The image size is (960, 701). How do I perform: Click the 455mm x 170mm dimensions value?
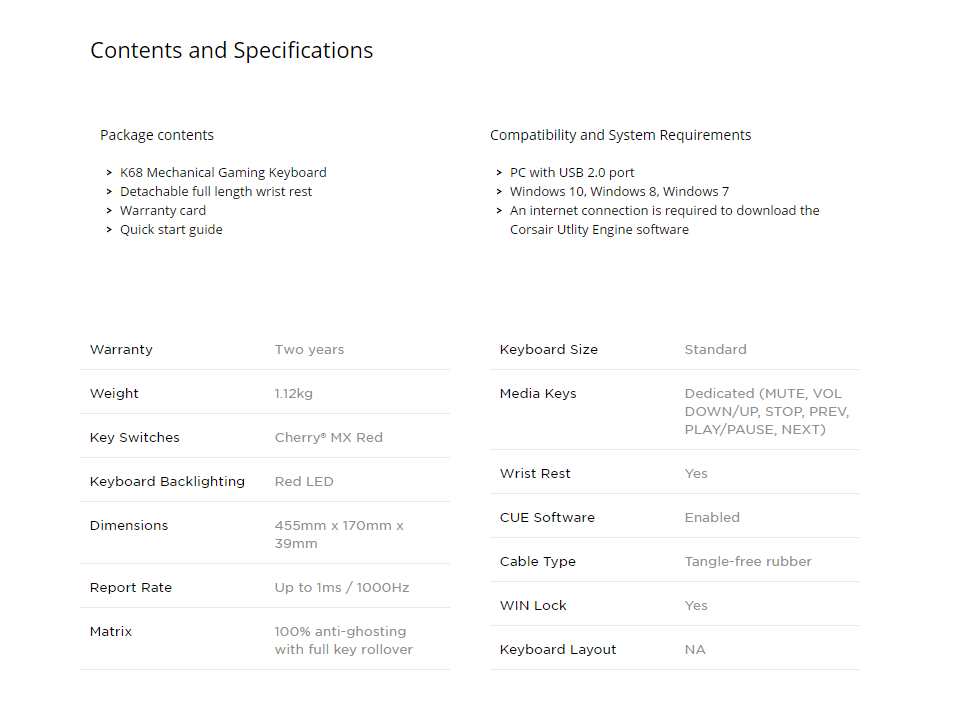click(x=339, y=534)
